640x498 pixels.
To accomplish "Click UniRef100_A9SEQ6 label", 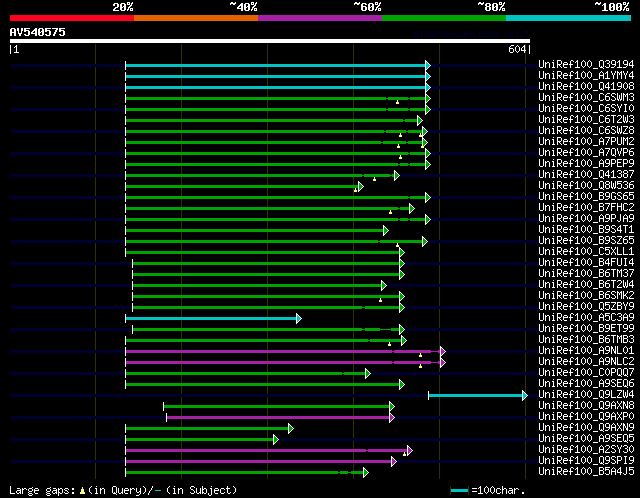I will point(586,384).
